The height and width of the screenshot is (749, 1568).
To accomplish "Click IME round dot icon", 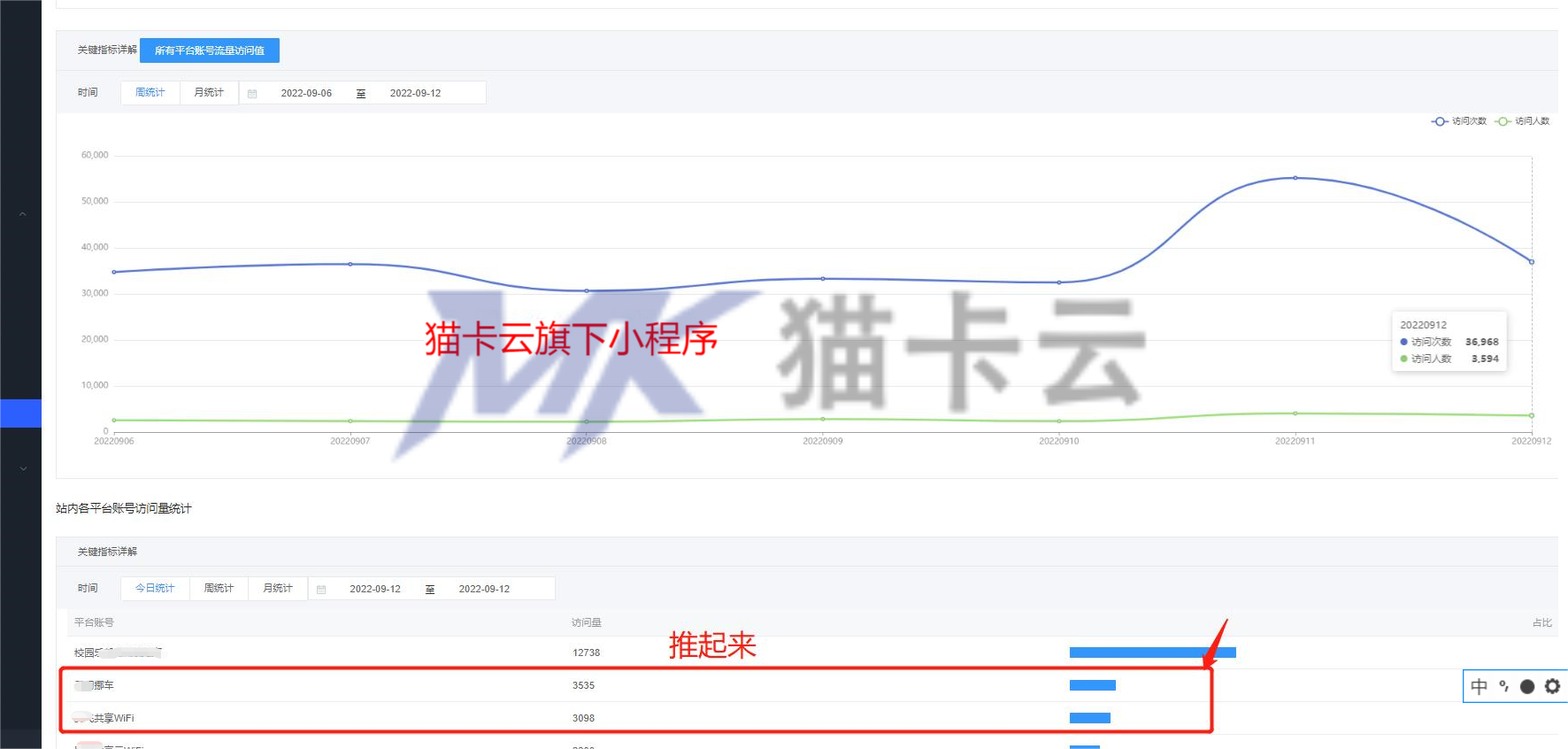I will click(1527, 686).
